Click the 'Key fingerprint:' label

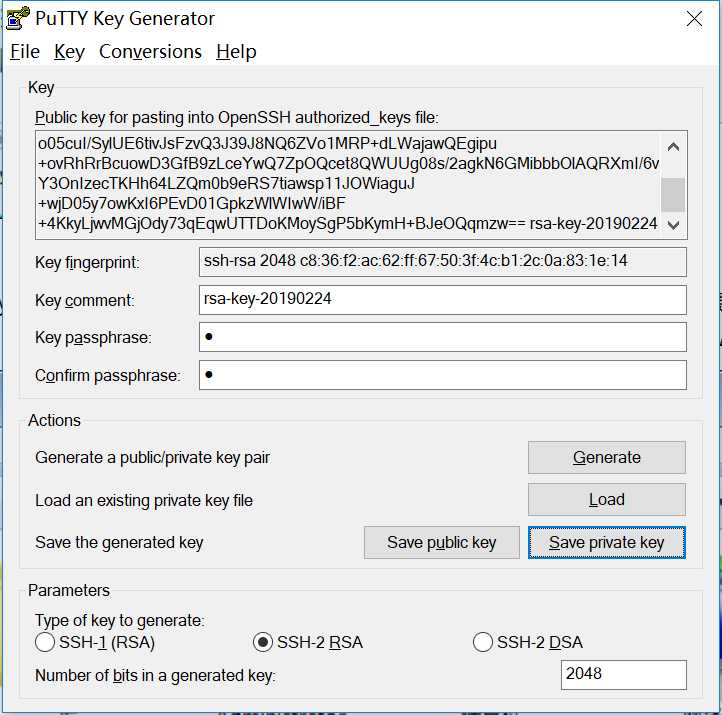coord(87,262)
